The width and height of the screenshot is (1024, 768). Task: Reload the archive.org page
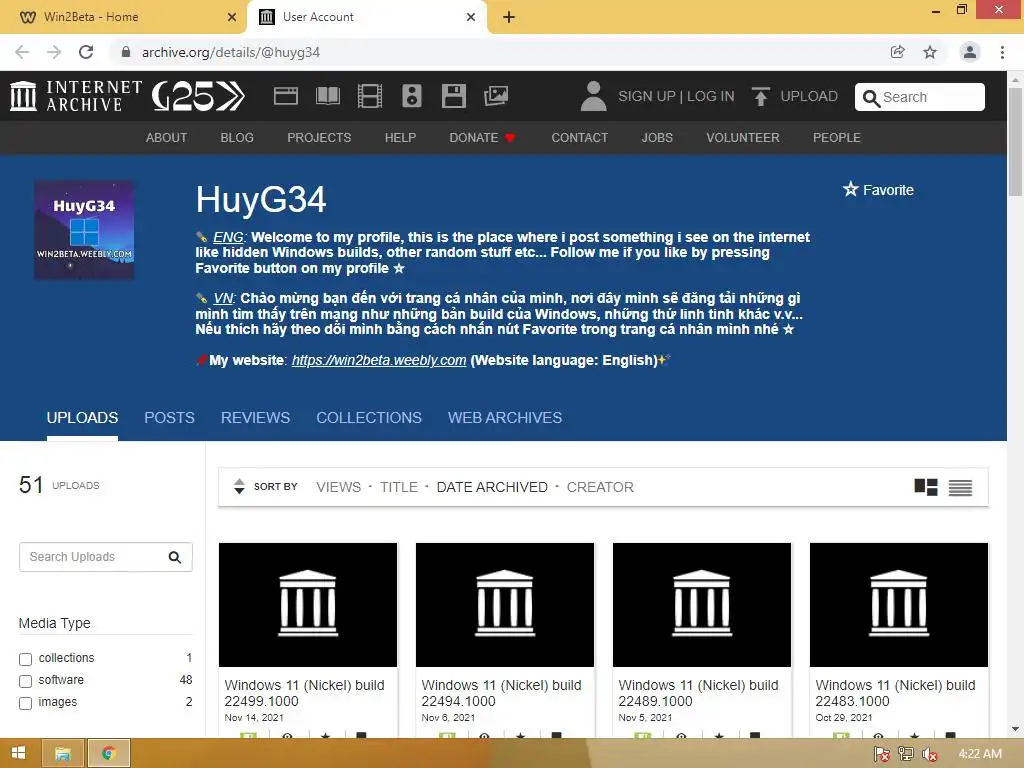(86, 52)
